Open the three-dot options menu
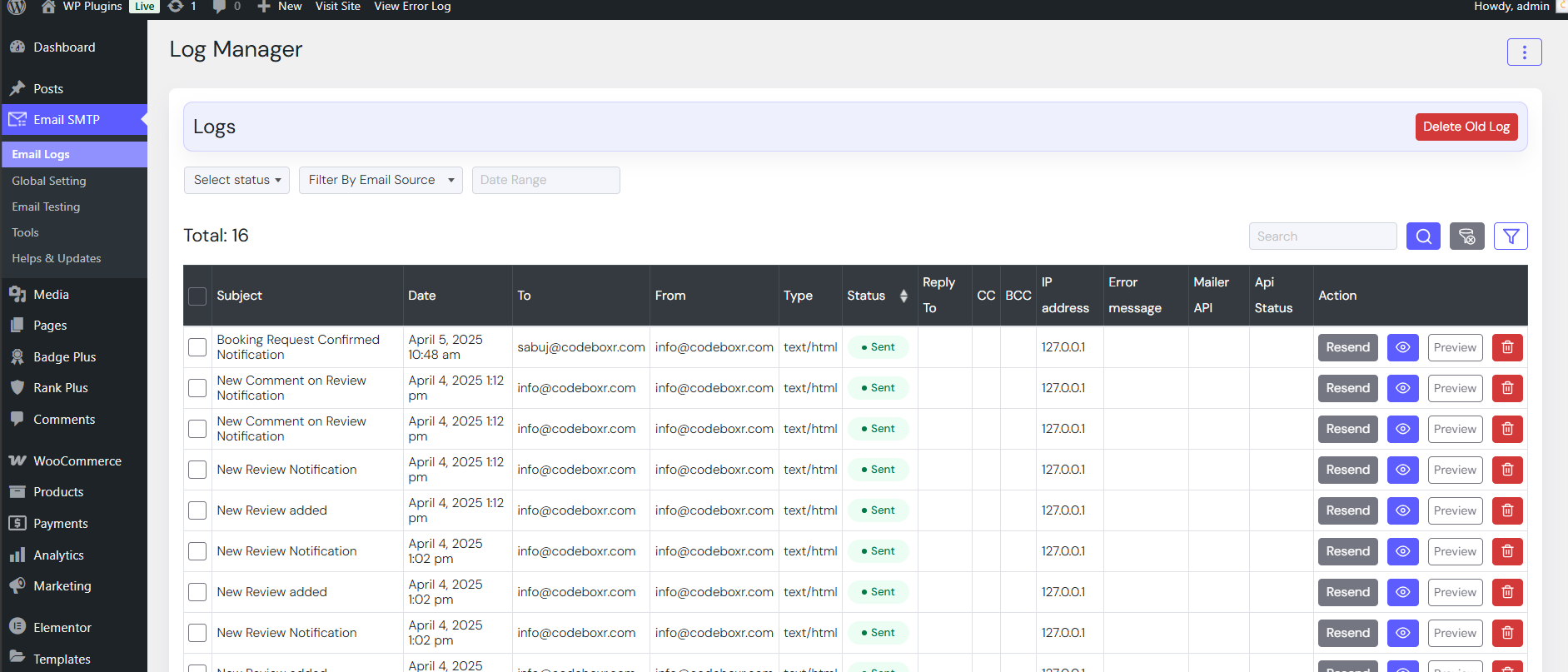 [1524, 52]
